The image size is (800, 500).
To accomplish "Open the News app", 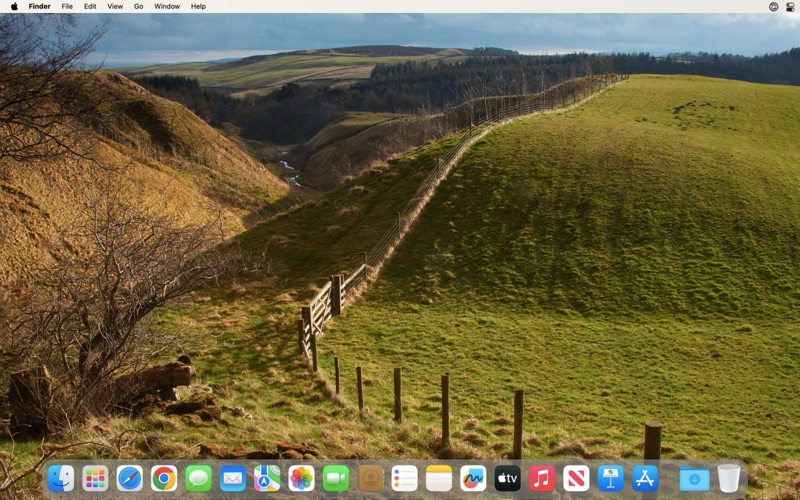I will (576, 478).
